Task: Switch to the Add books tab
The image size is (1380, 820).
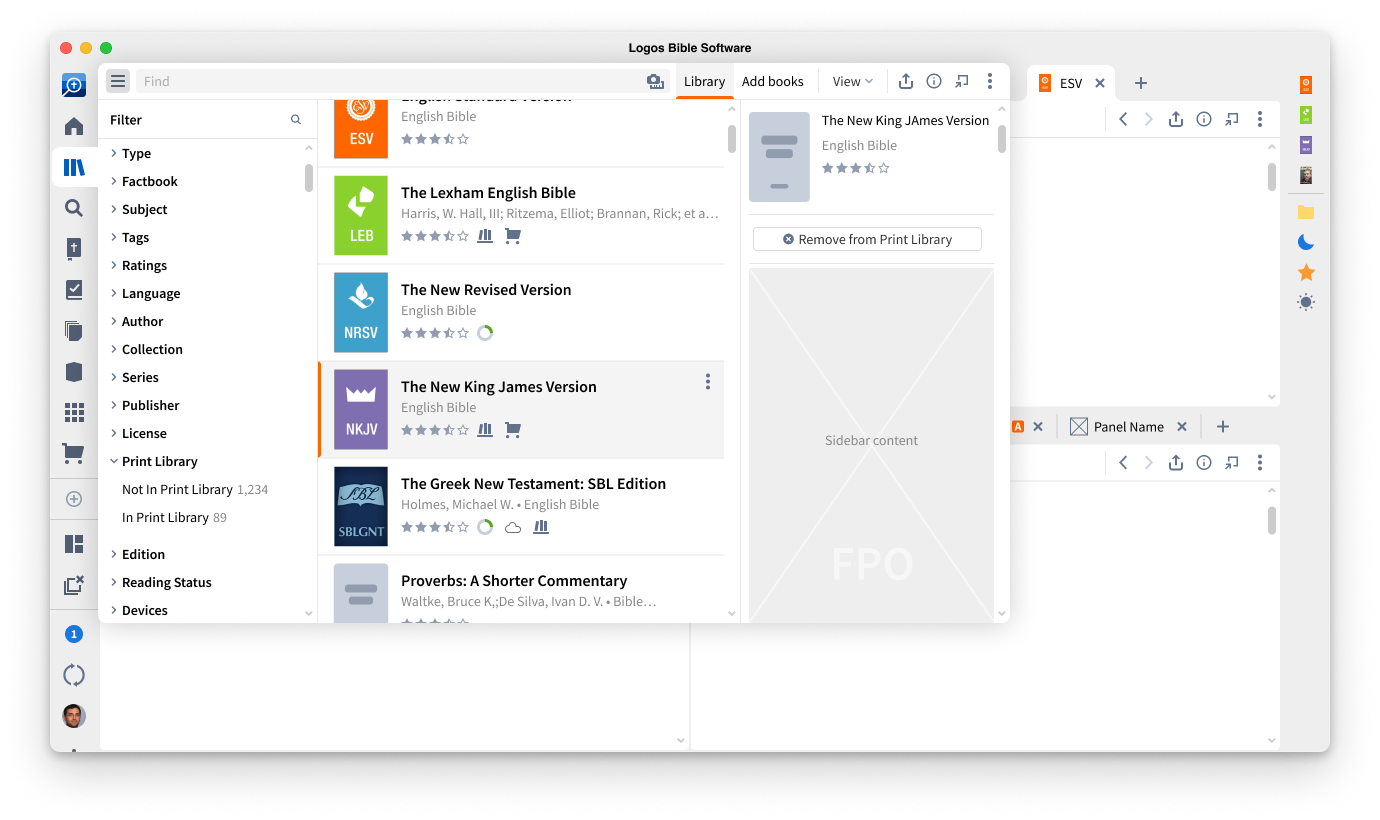Action: pos(773,82)
